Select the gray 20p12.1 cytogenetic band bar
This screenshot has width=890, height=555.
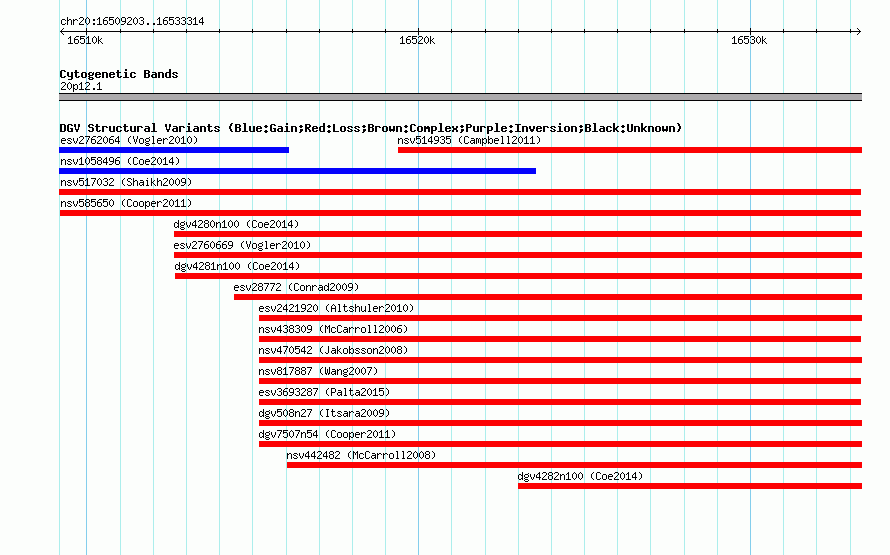pyautogui.click(x=460, y=97)
